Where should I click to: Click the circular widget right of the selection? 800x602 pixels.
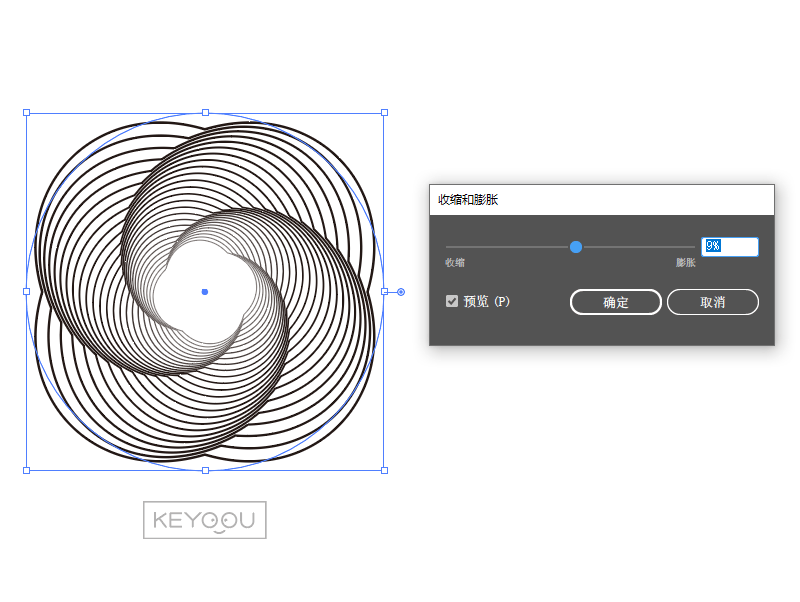(401, 292)
